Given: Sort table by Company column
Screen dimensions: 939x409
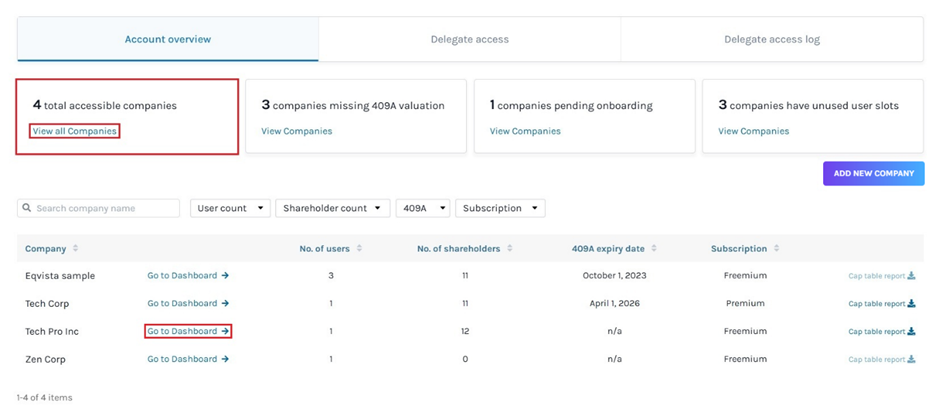Looking at the screenshot, I should 75,249.
